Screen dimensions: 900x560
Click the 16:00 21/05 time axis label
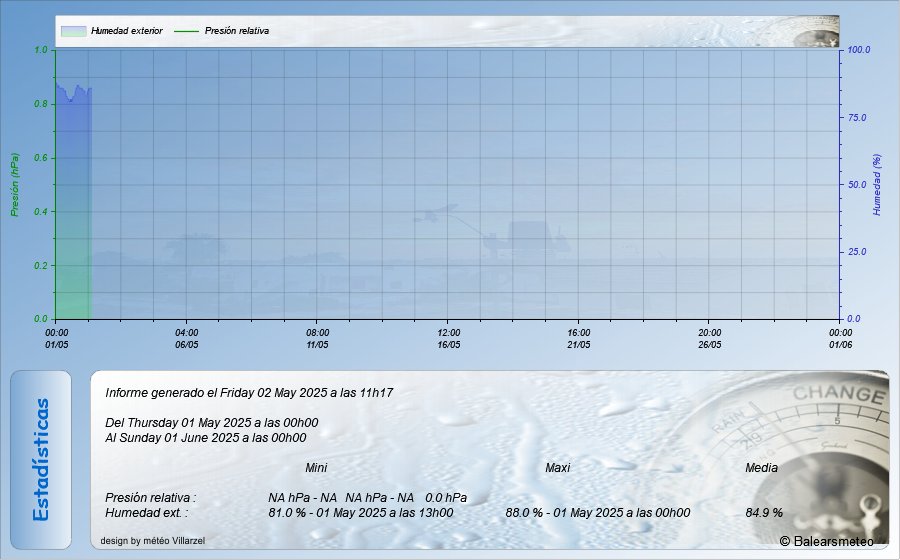[579, 339]
